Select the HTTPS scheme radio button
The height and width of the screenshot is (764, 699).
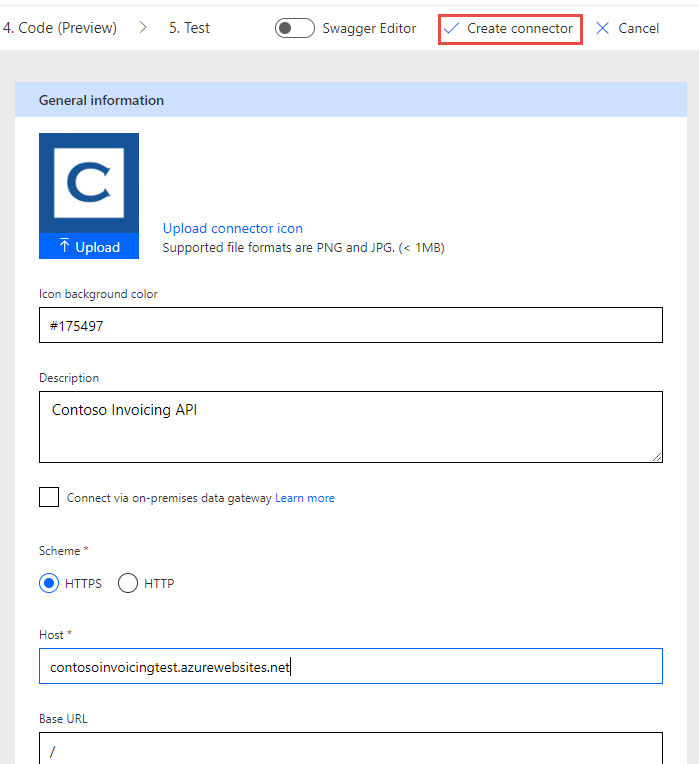(49, 583)
